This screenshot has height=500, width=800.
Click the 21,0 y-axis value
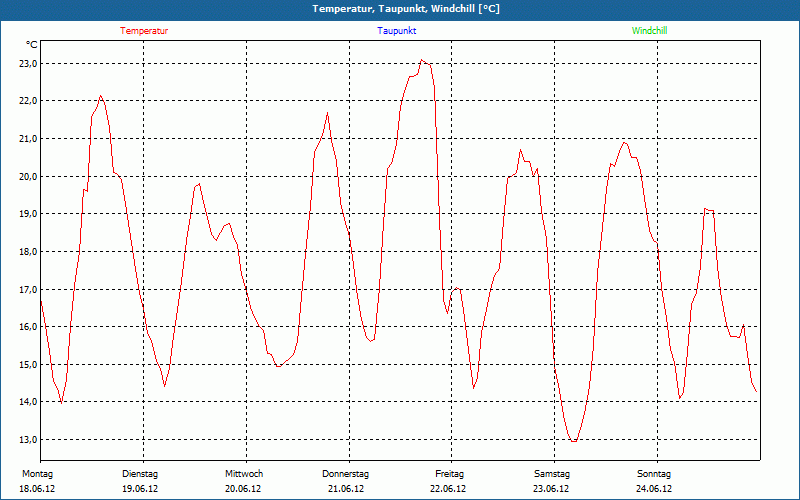(x=28, y=139)
